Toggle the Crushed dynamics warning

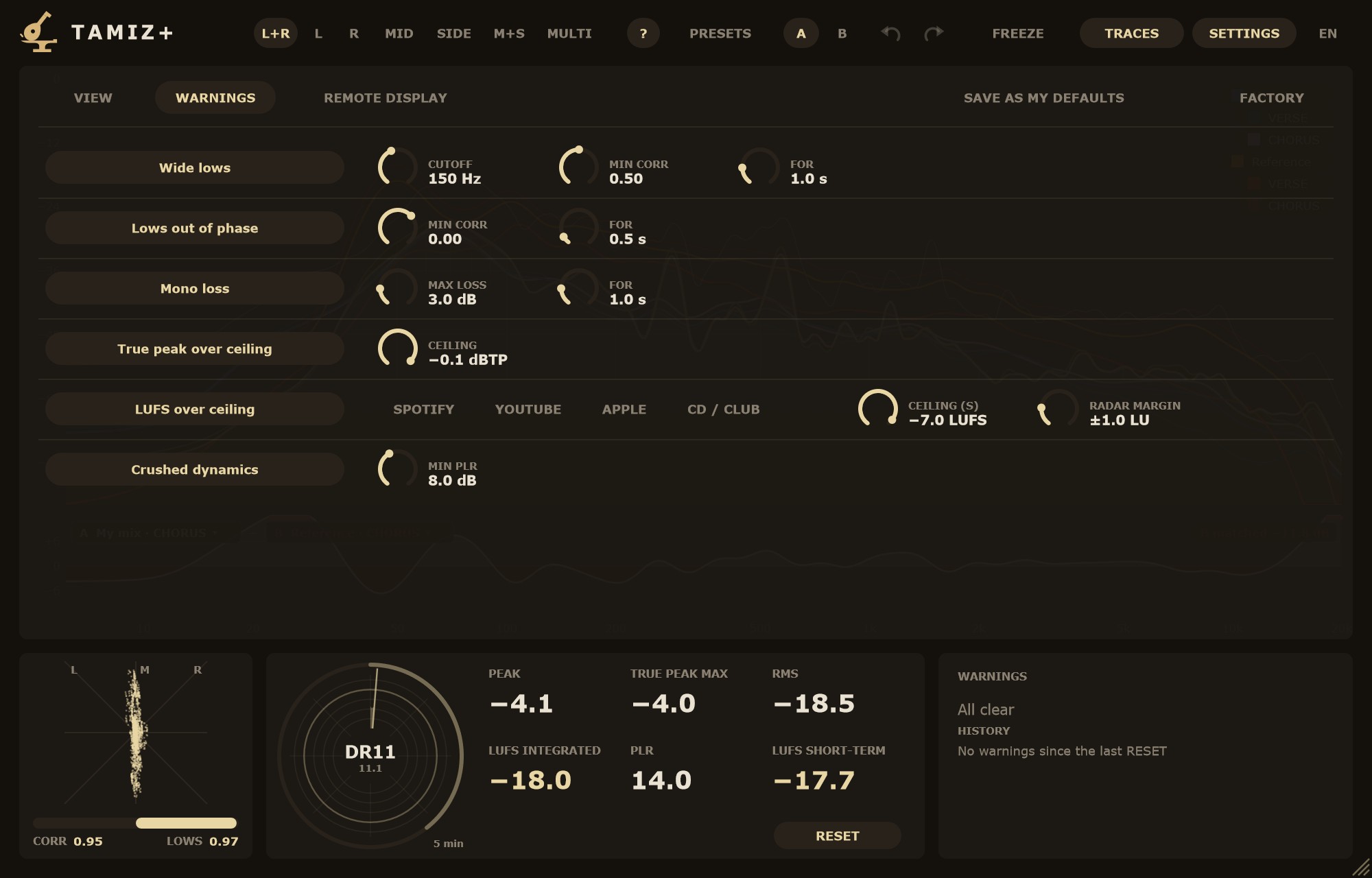pos(195,469)
